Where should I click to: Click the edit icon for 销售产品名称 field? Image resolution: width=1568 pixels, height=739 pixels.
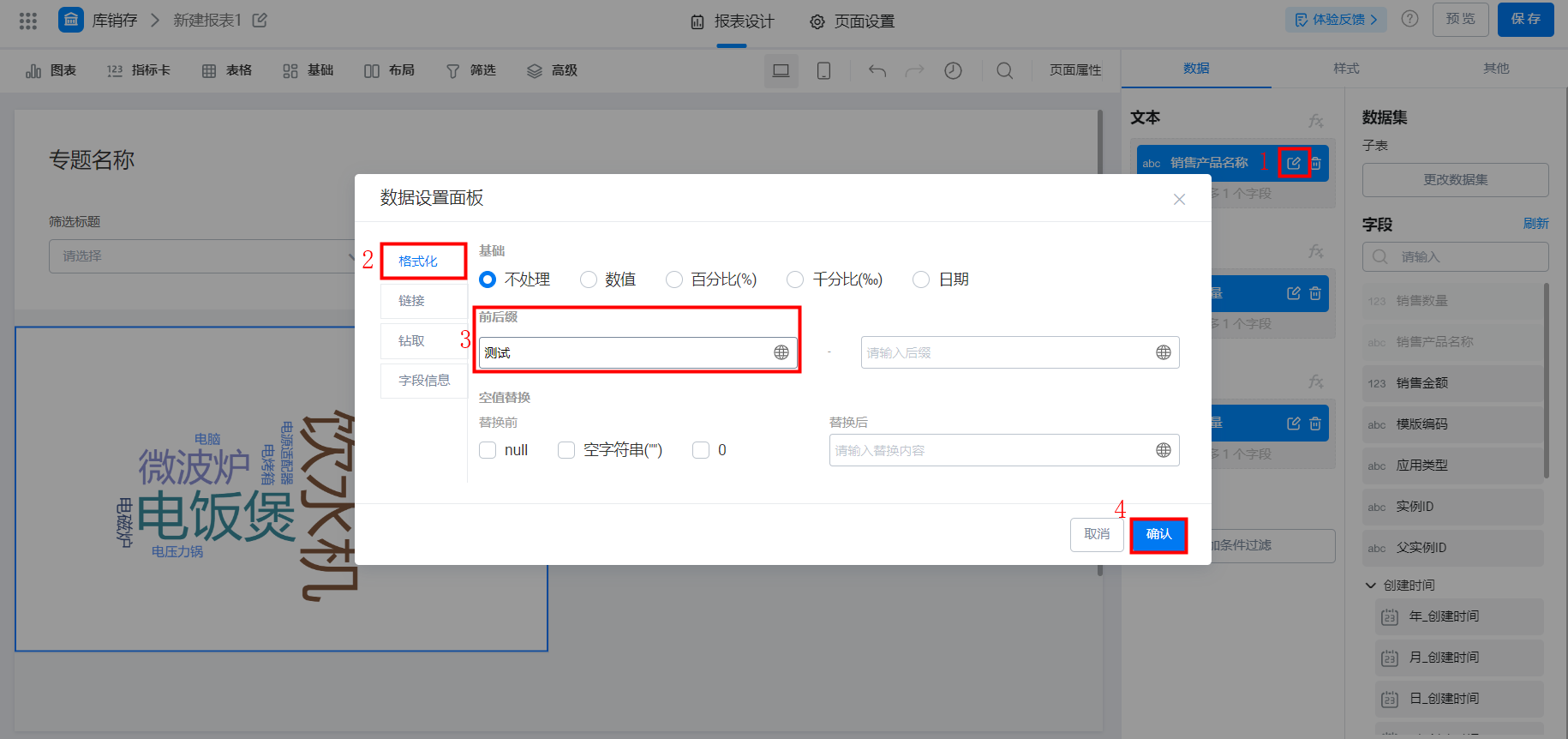[1294, 163]
